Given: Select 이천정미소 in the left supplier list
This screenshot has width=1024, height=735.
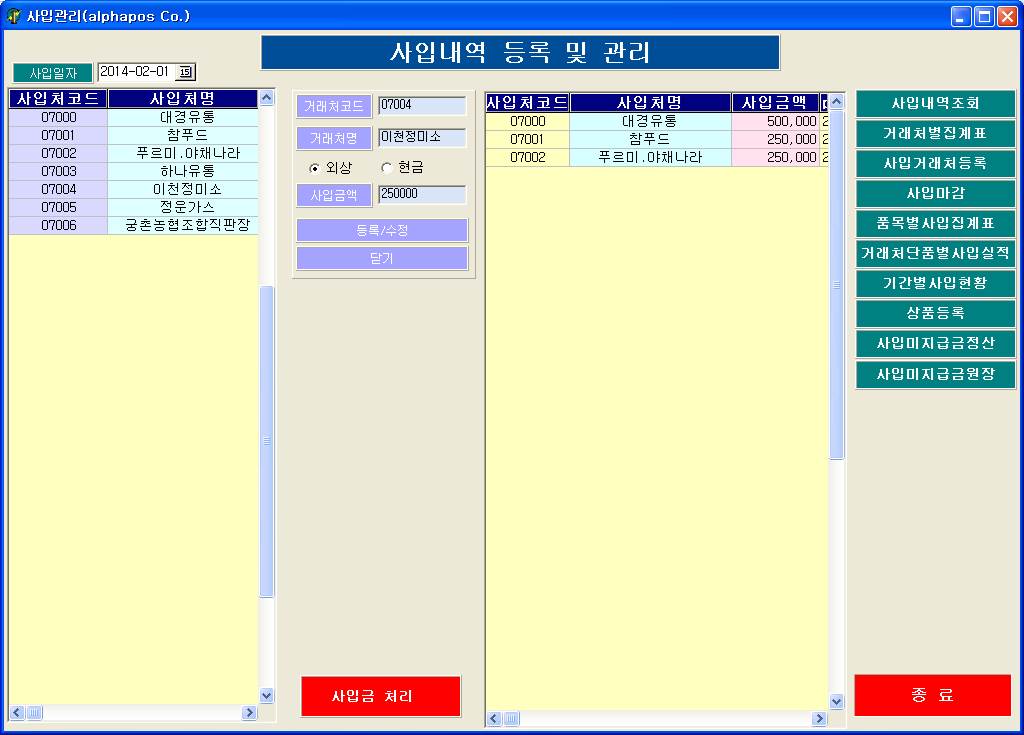Looking at the screenshot, I should 184,189.
